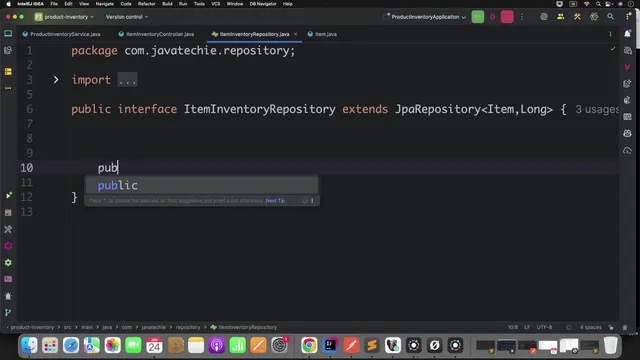Viewport: 640px width, 360px height.
Task: Toggle read-only lock icon in status bar
Action: 611,327
